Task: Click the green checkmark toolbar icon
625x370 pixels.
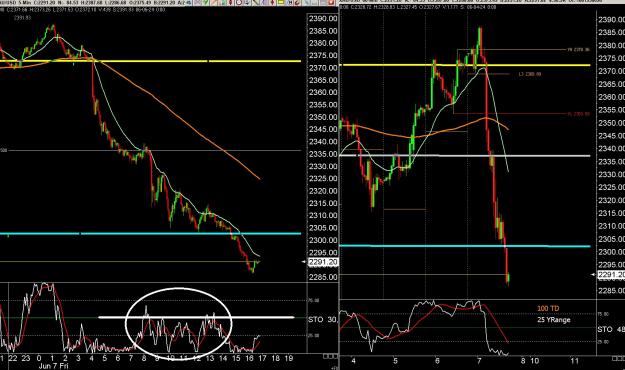Action: point(206,2)
